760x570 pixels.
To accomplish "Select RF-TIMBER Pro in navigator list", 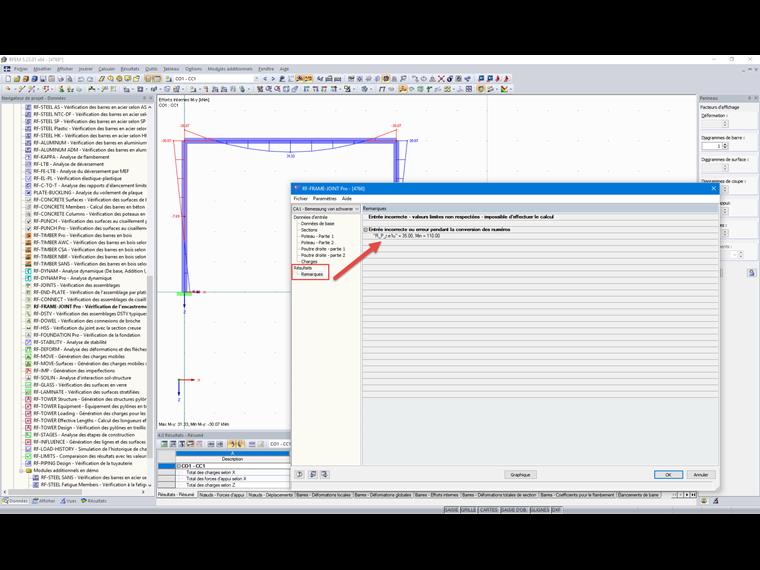I will 82,236.
